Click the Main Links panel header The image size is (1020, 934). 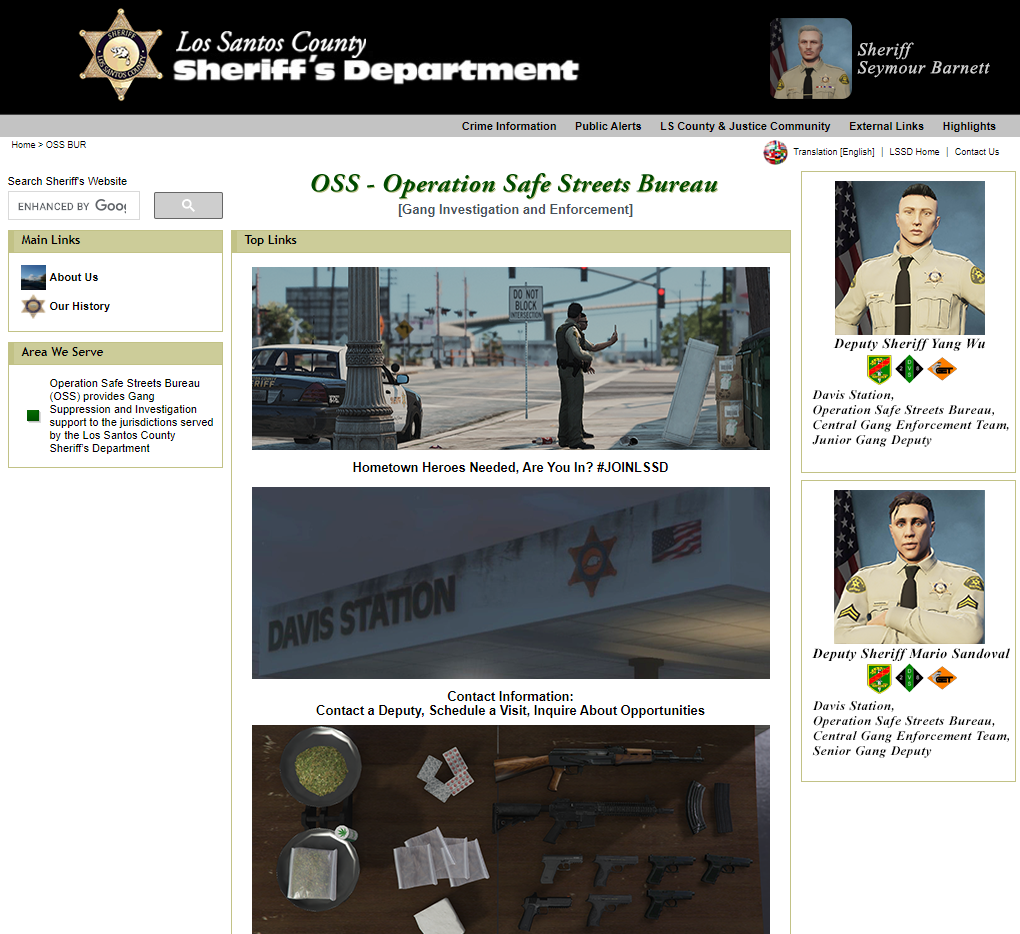tap(115, 241)
